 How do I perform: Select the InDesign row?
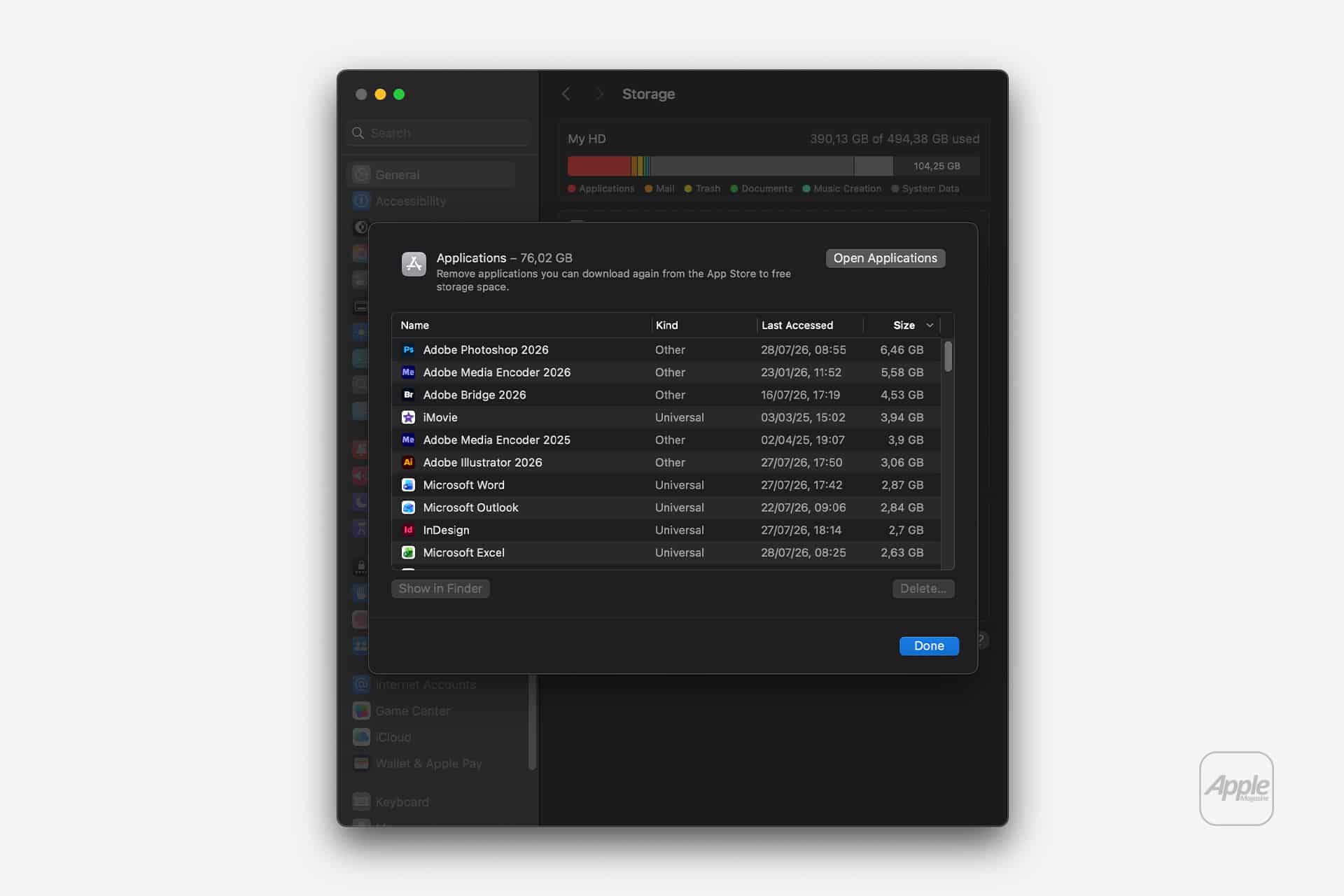pos(666,530)
